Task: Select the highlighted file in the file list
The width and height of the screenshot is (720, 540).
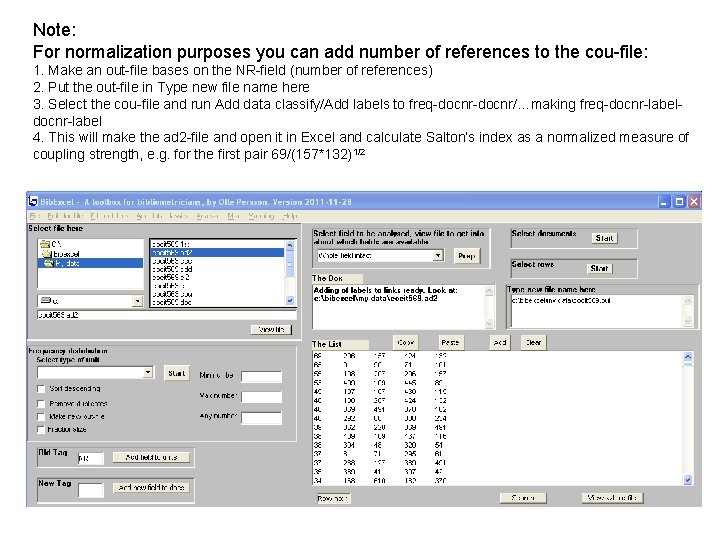Action: [x=217, y=253]
